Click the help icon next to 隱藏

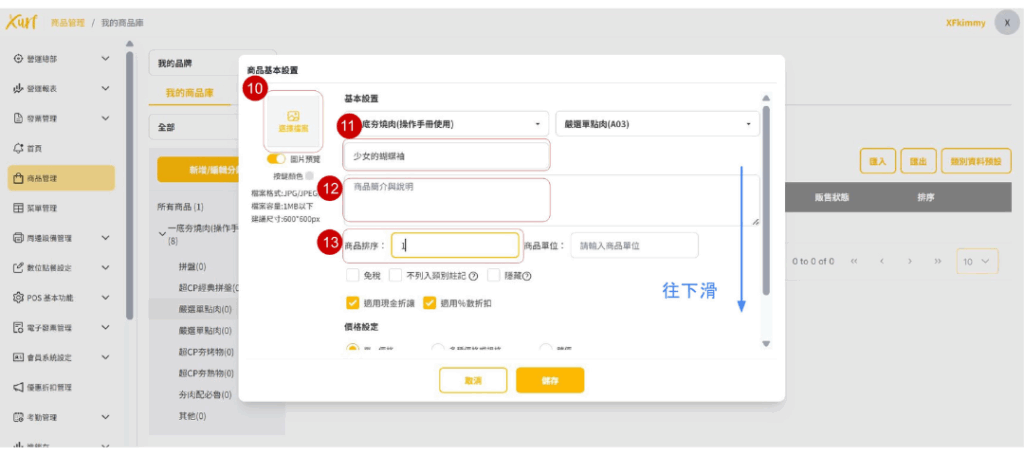click(x=526, y=276)
